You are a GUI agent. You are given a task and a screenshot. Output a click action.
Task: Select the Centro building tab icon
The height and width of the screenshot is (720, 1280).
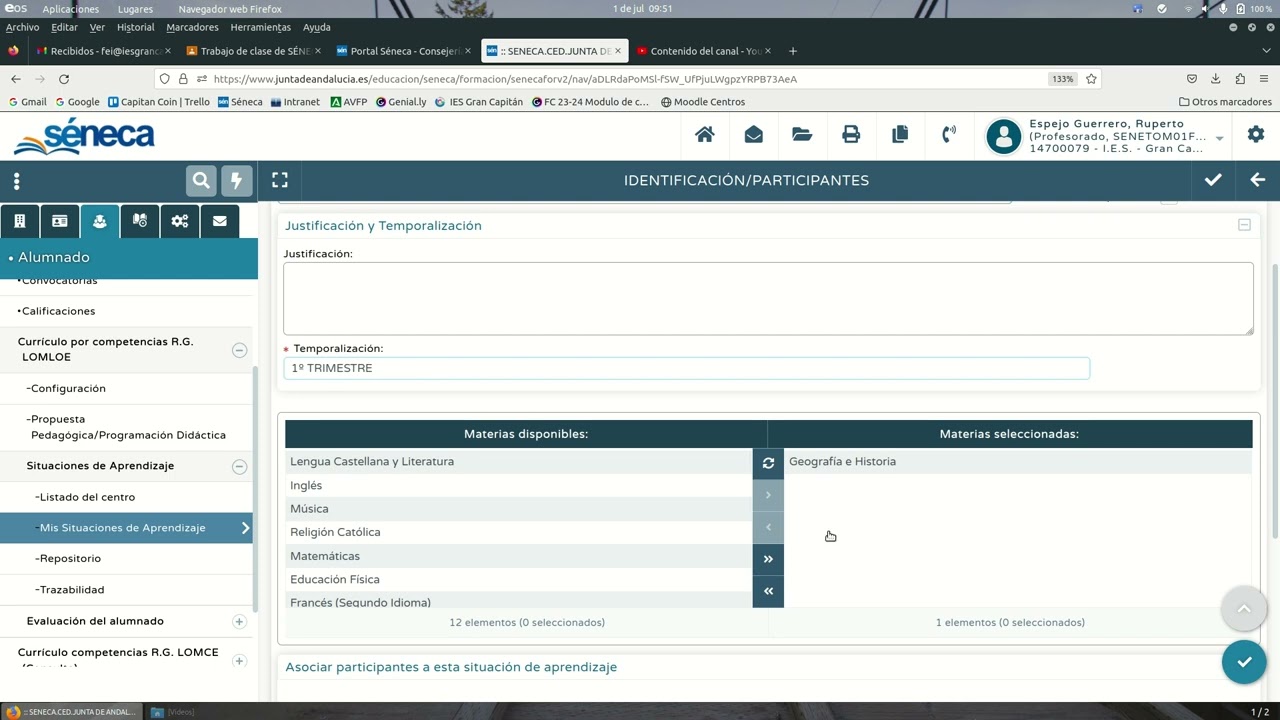(x=19, y=221)
